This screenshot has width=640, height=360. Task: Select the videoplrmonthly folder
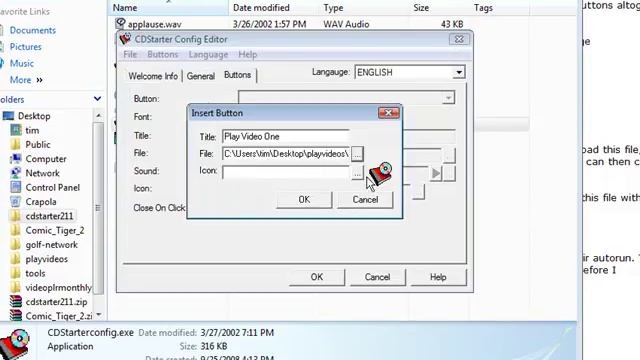click(x=58, y=288)
